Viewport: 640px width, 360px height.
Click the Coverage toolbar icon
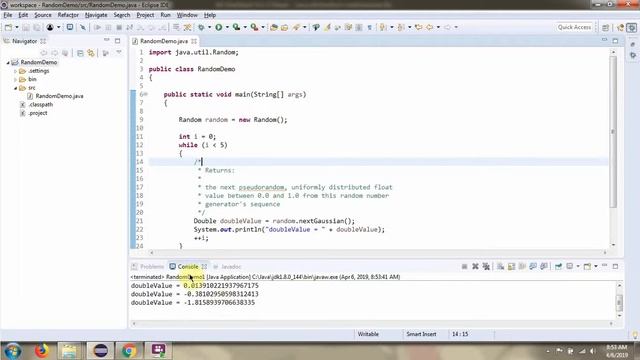236,27
